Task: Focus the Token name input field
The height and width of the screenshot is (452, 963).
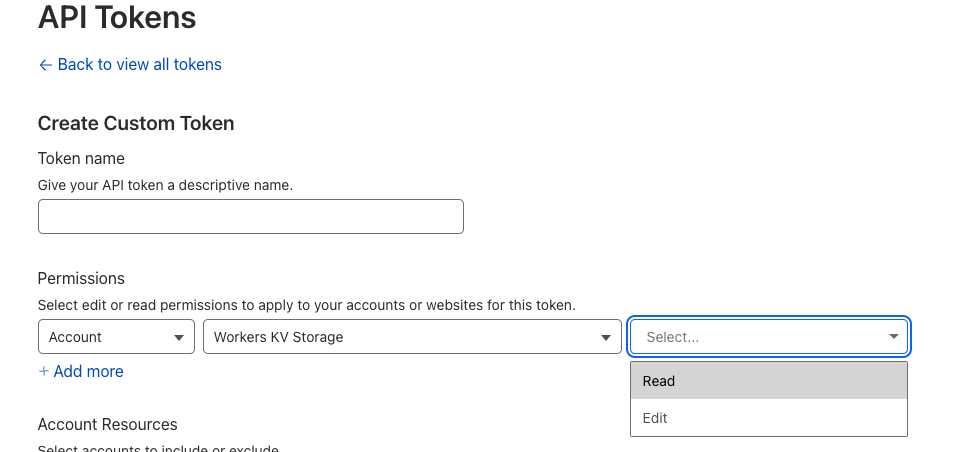Action: coord(250,216)
